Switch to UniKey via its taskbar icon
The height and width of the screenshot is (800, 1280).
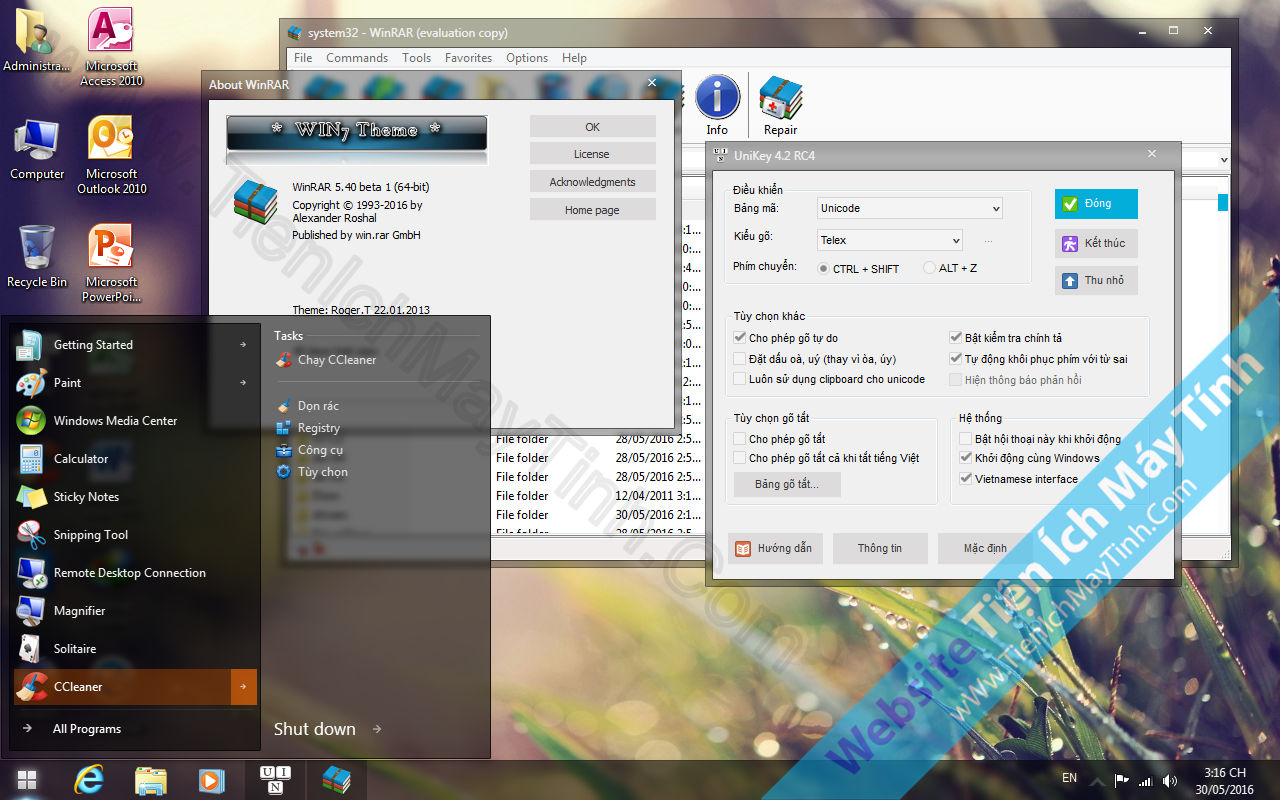click(x=273, y=780)
